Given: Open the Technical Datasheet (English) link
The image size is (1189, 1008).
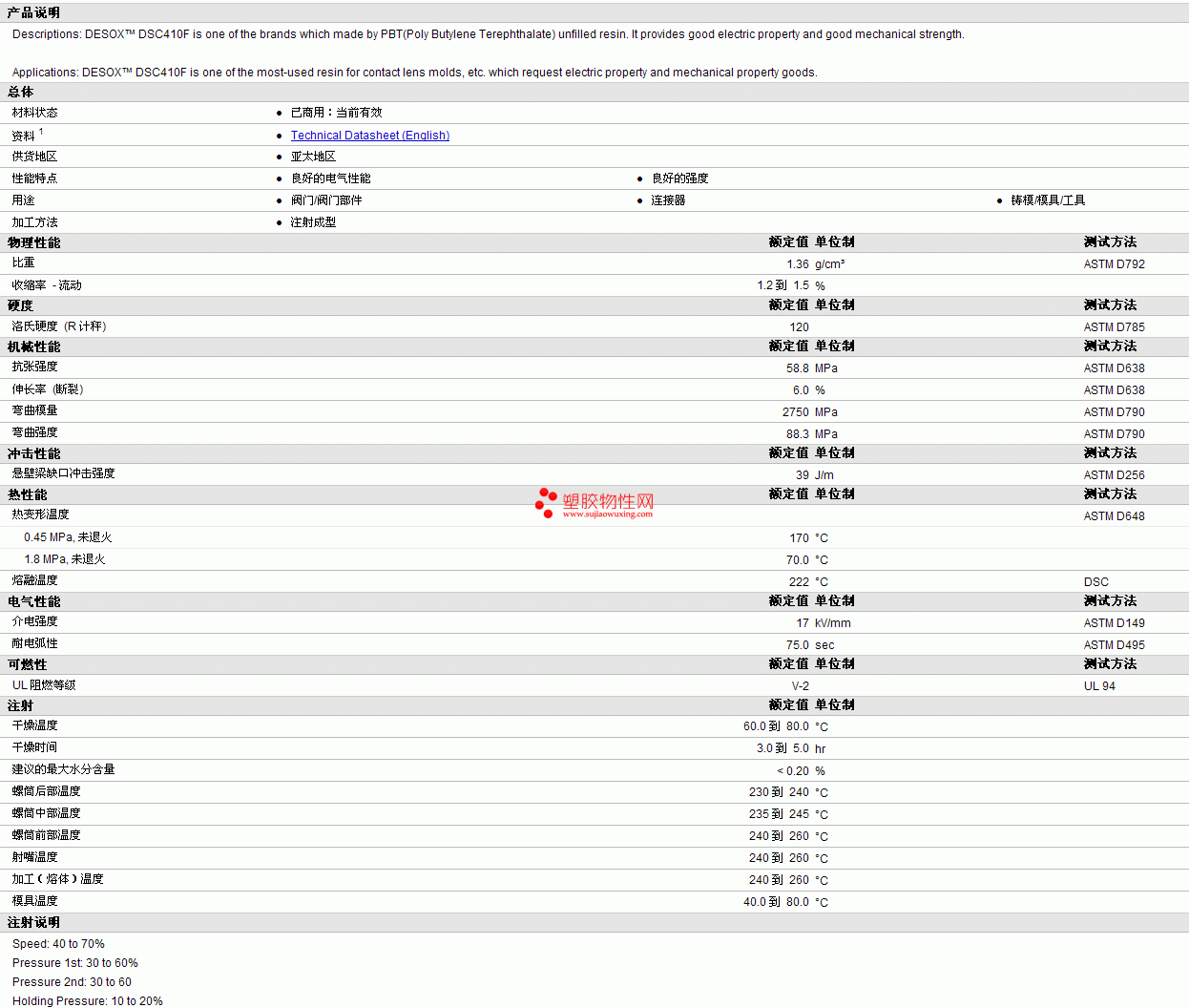Looking at the screenshot, I should [370, 136].
